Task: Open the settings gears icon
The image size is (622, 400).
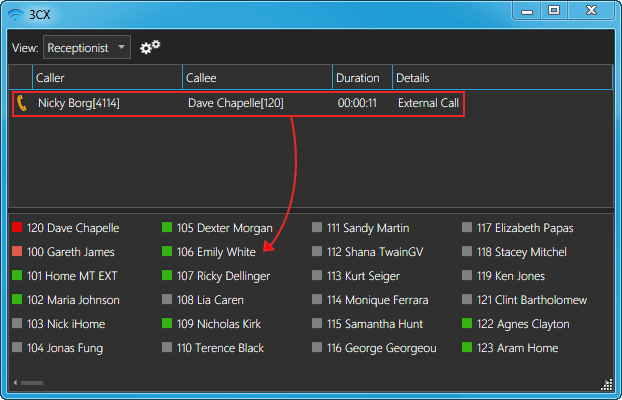Action: tap(150, 47)
